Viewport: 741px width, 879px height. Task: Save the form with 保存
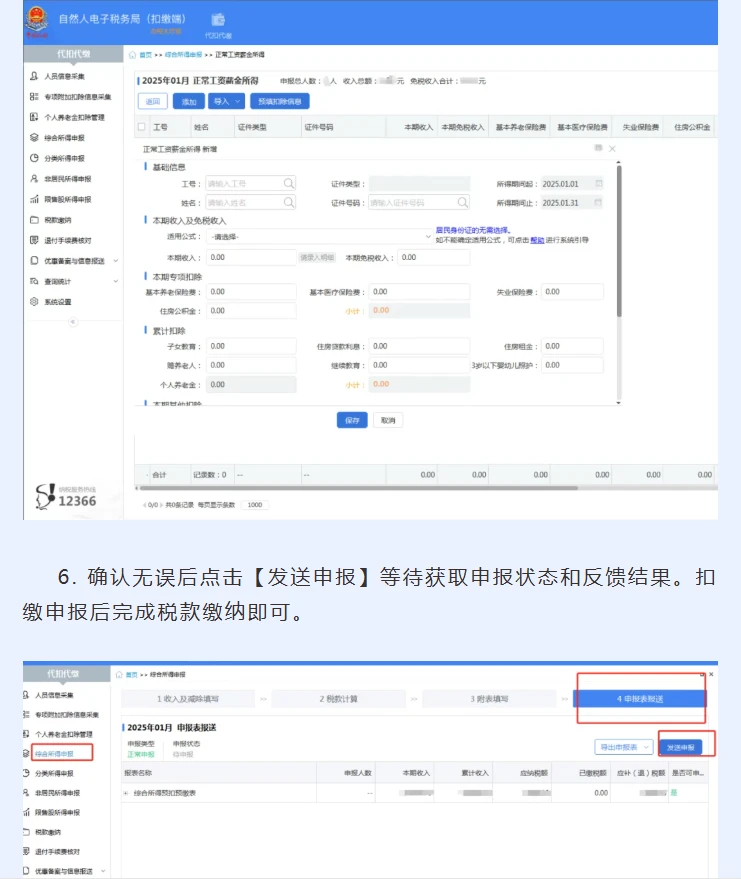(352, 420)
